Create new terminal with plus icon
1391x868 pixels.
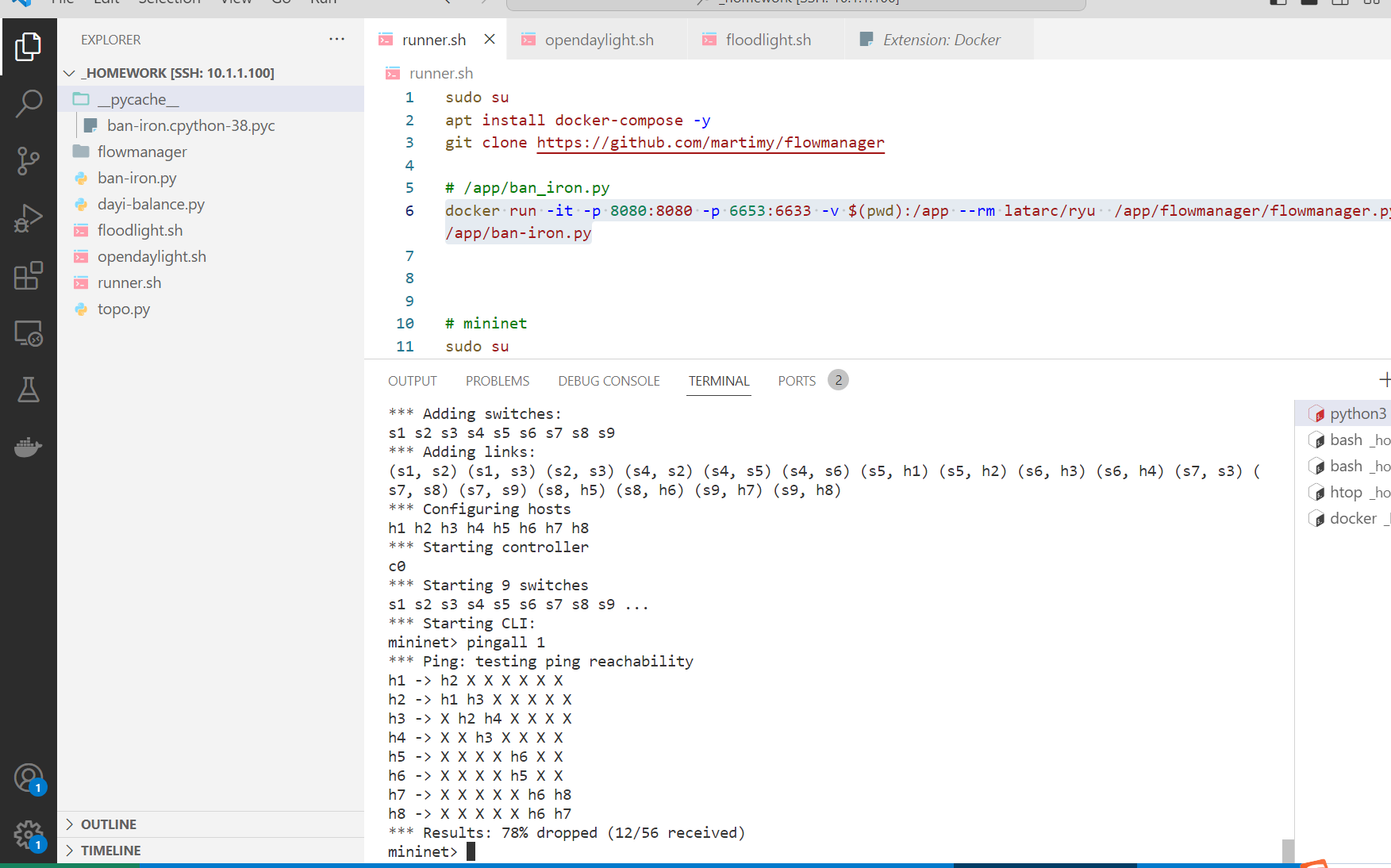pyautogui.click(x=1385, y=380)
